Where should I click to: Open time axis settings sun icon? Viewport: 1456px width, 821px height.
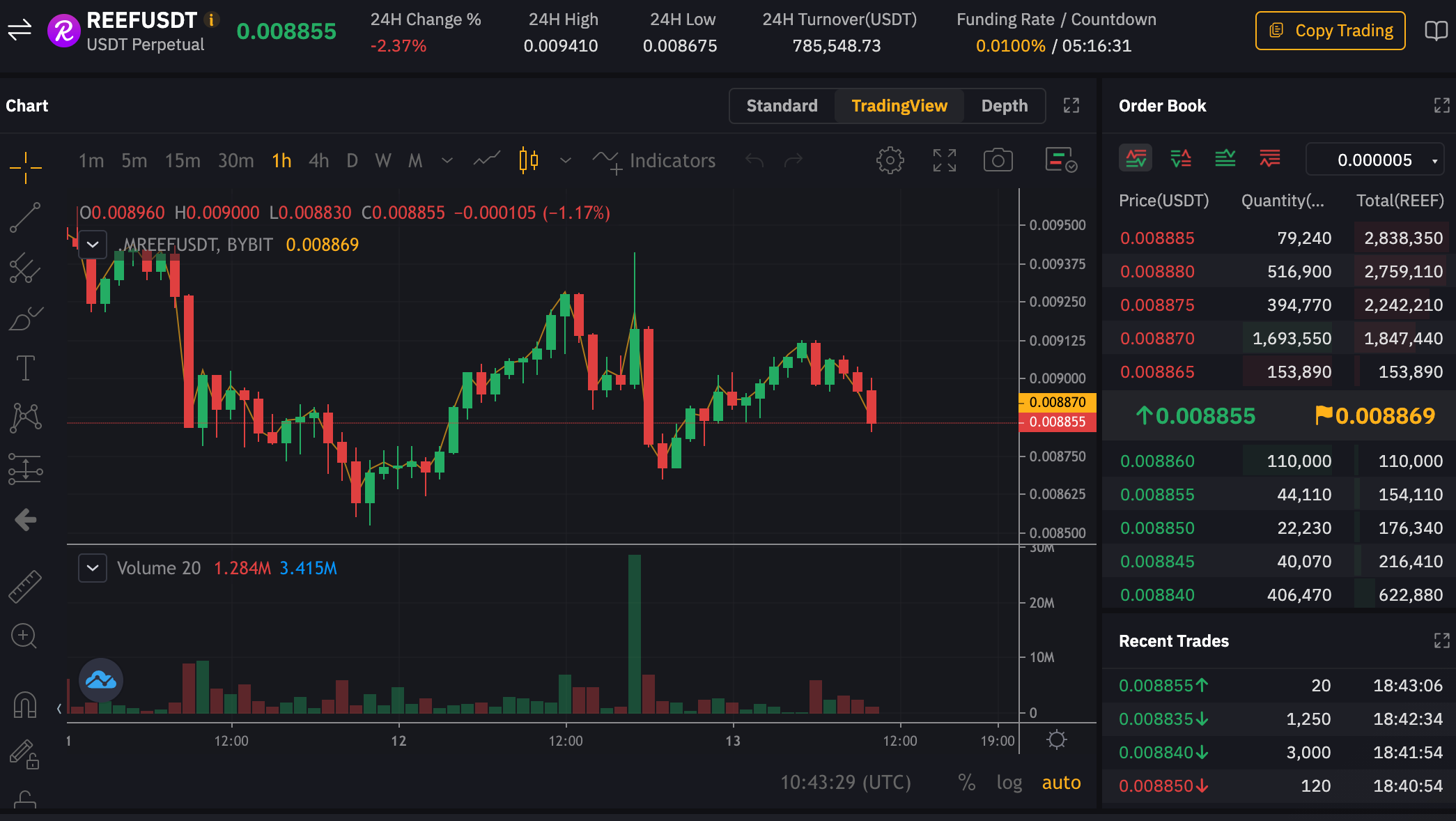(1056, 739)
